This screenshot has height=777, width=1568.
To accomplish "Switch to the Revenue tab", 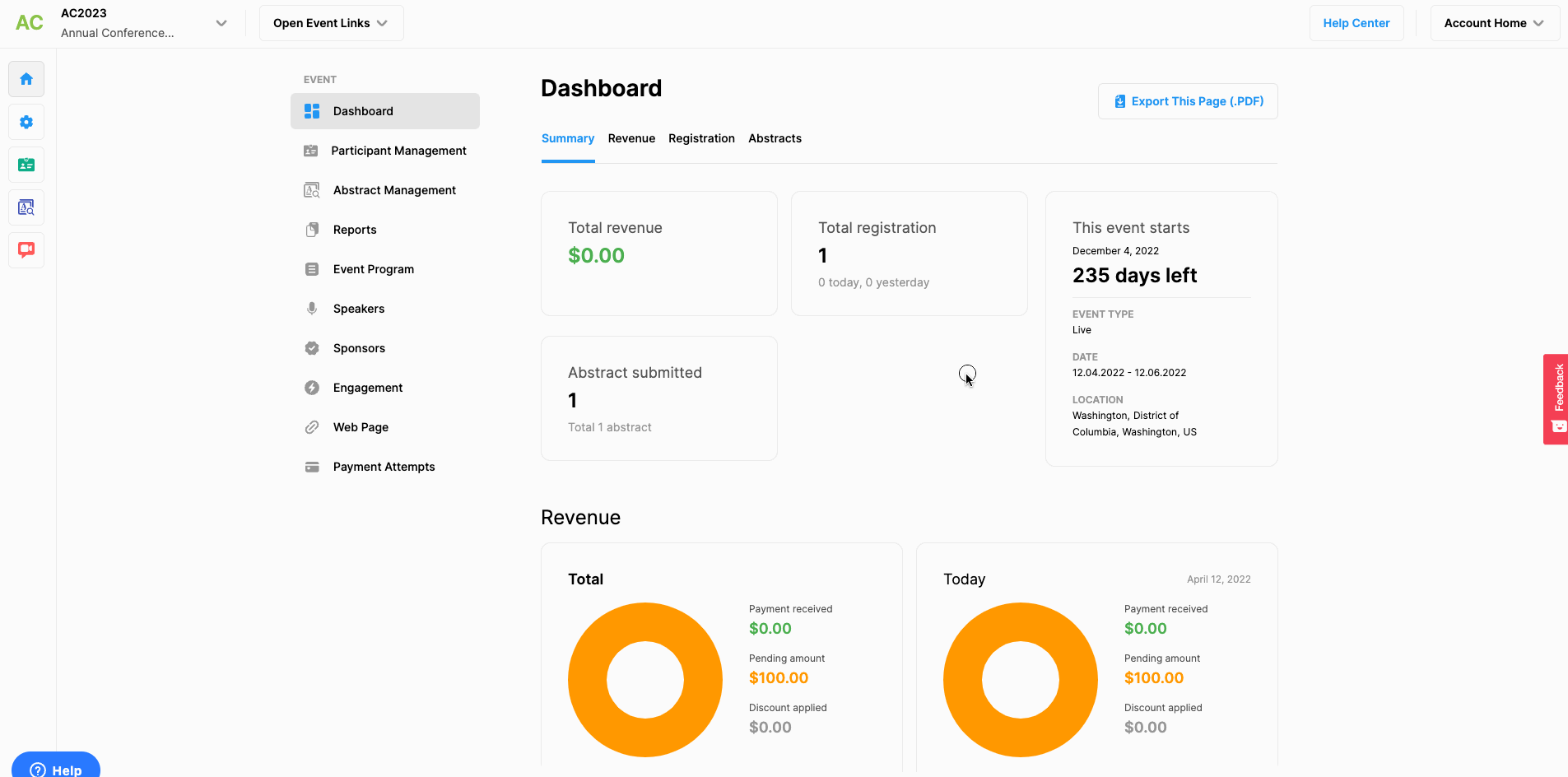I will tap(631, 138).
